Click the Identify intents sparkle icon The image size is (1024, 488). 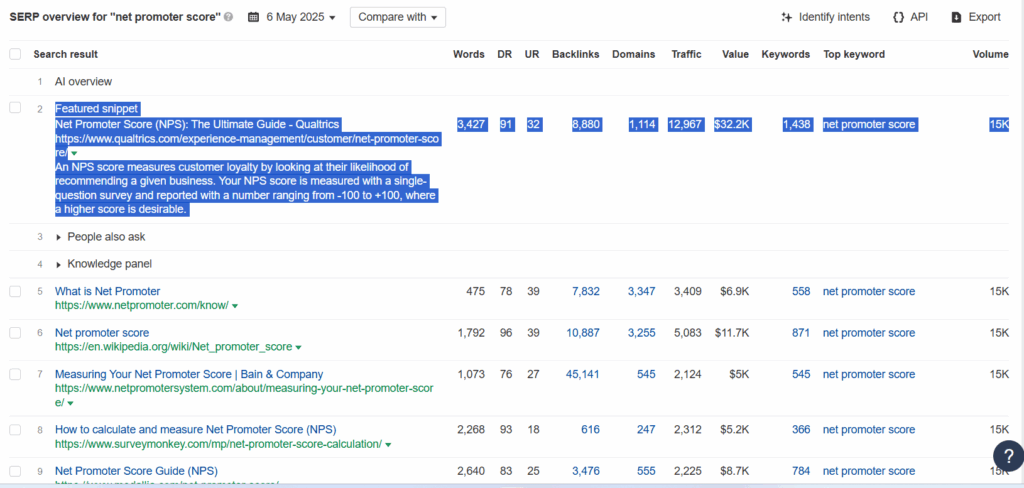[786, 18]
